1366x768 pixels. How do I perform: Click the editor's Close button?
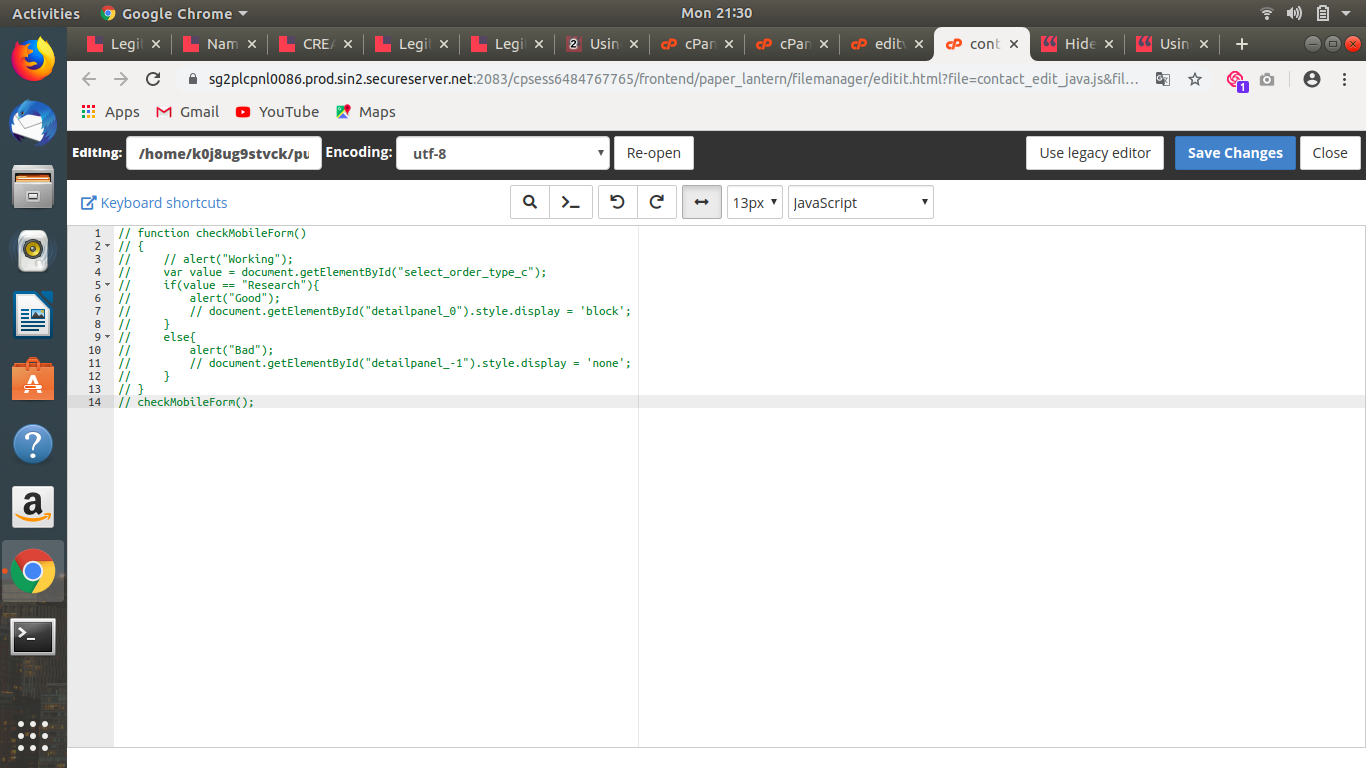coord(1330,153)
